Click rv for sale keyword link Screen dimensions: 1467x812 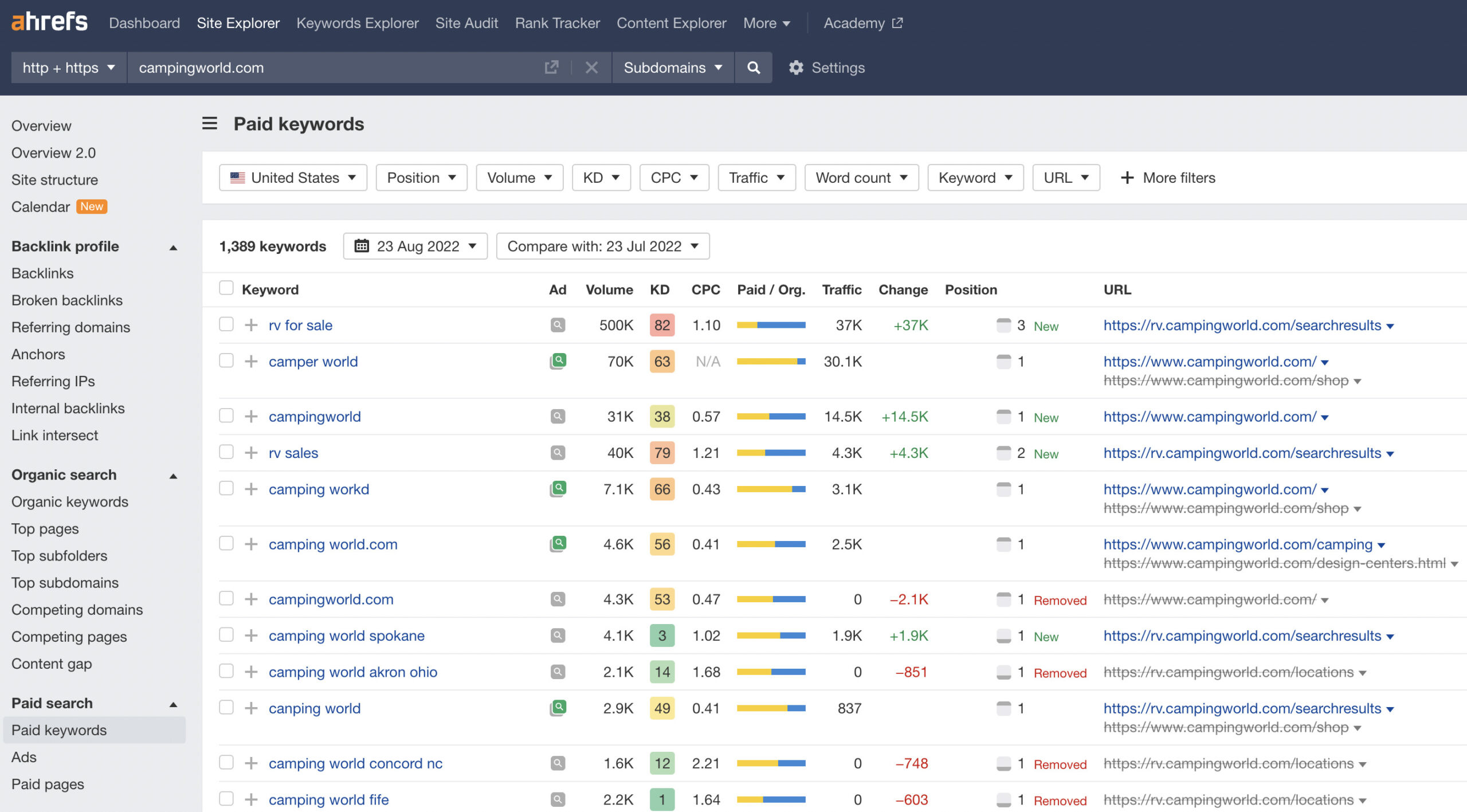[301, 324]
